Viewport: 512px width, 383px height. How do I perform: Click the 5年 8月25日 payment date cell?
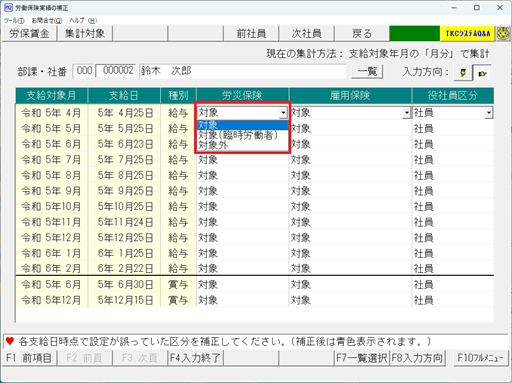124,176
